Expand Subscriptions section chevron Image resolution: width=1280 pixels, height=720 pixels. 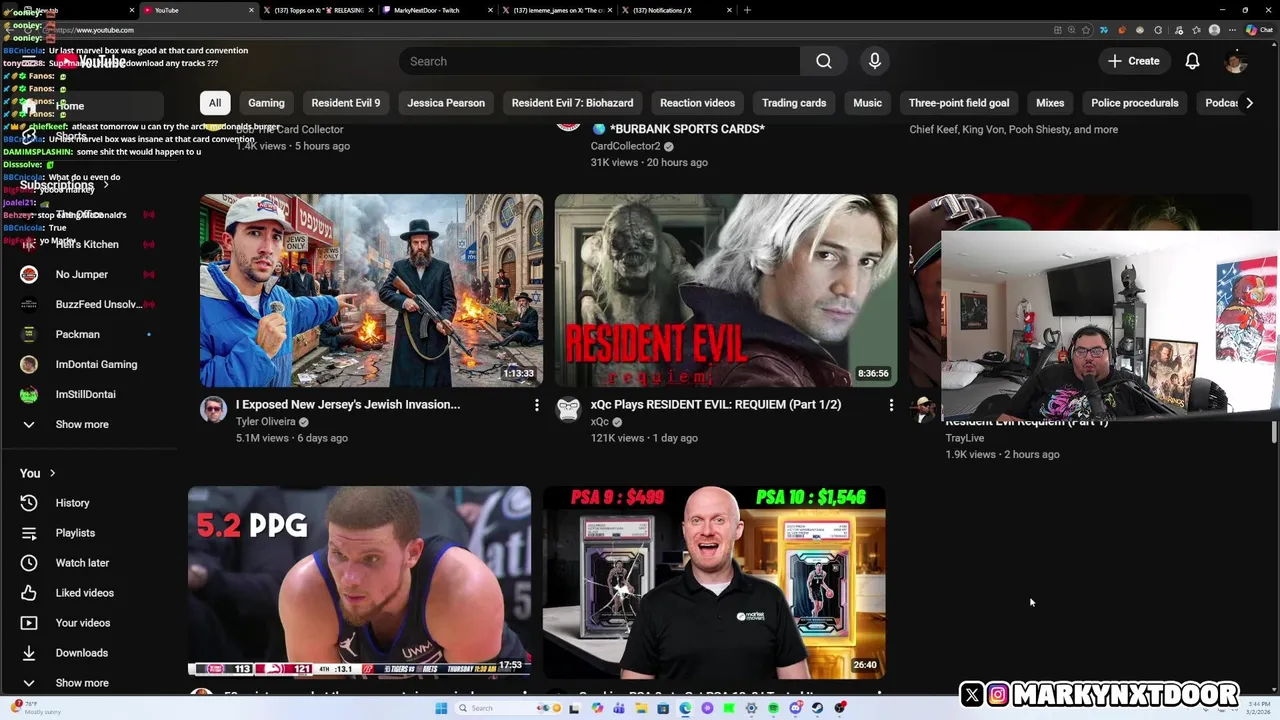pyautogui.click(x=105, y=185)
